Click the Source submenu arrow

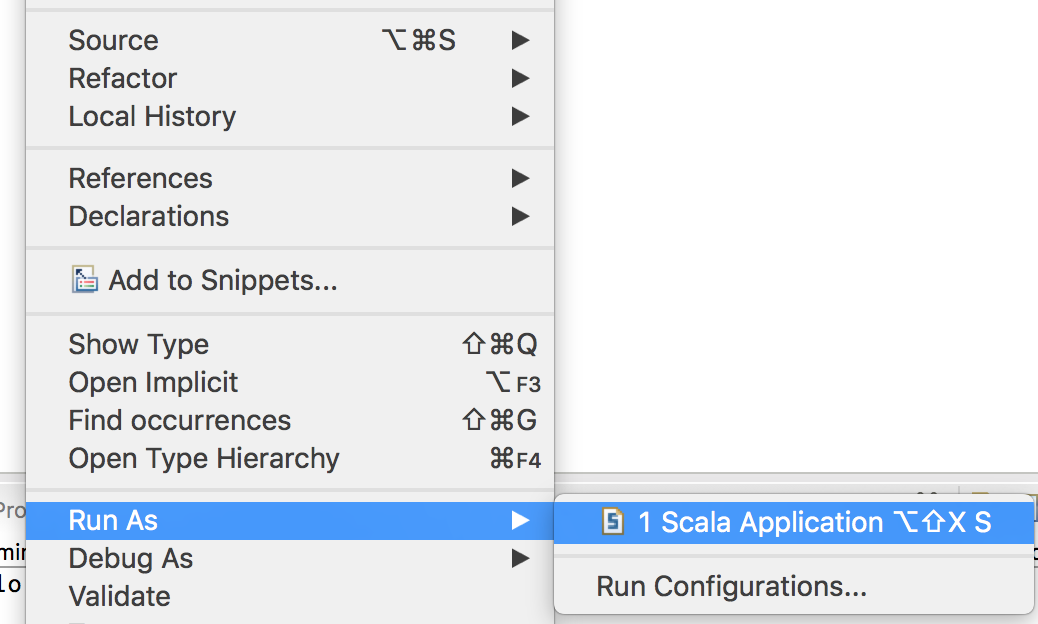click(520, 40)
